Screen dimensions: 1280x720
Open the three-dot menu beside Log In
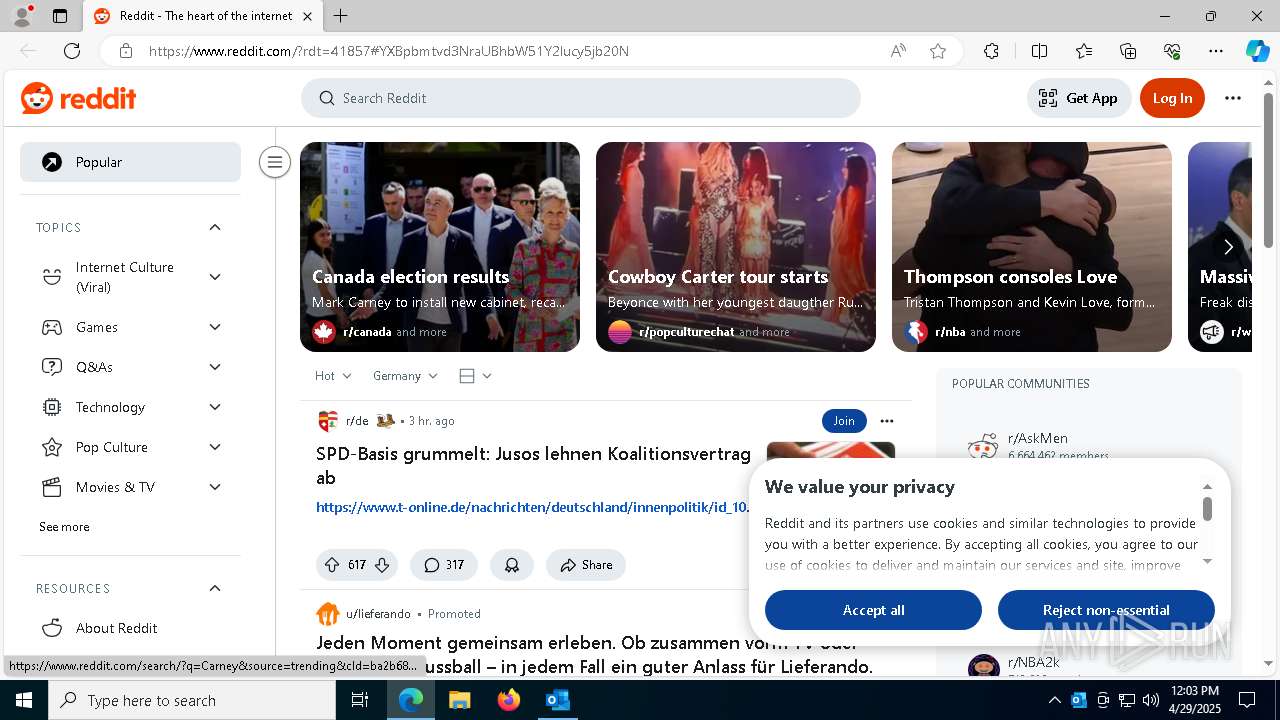pyautogui.click(x=1233, y=98)
